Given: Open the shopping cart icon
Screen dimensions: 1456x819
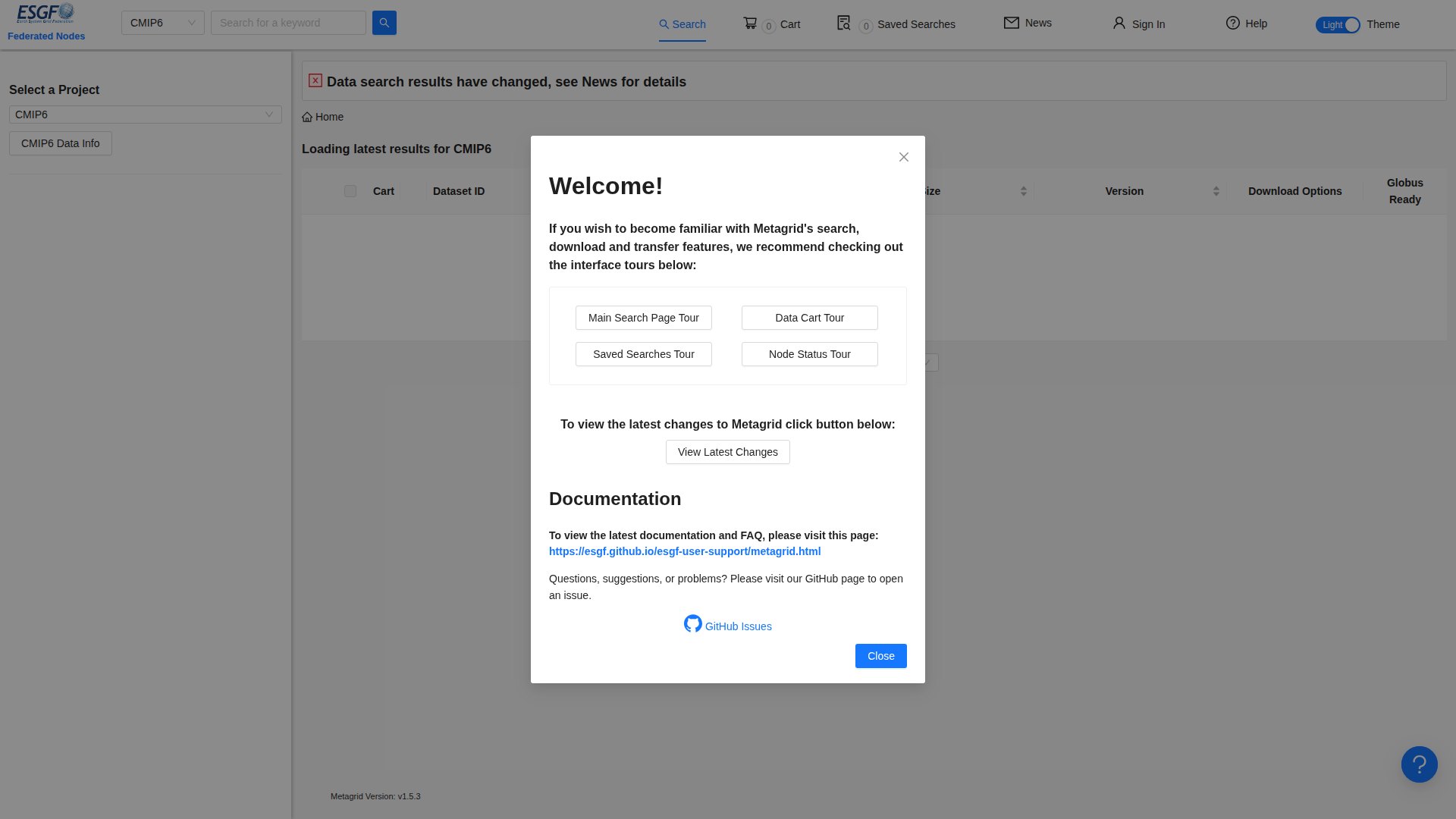Looking at the screenshot, I should click(x=750, y=23).
